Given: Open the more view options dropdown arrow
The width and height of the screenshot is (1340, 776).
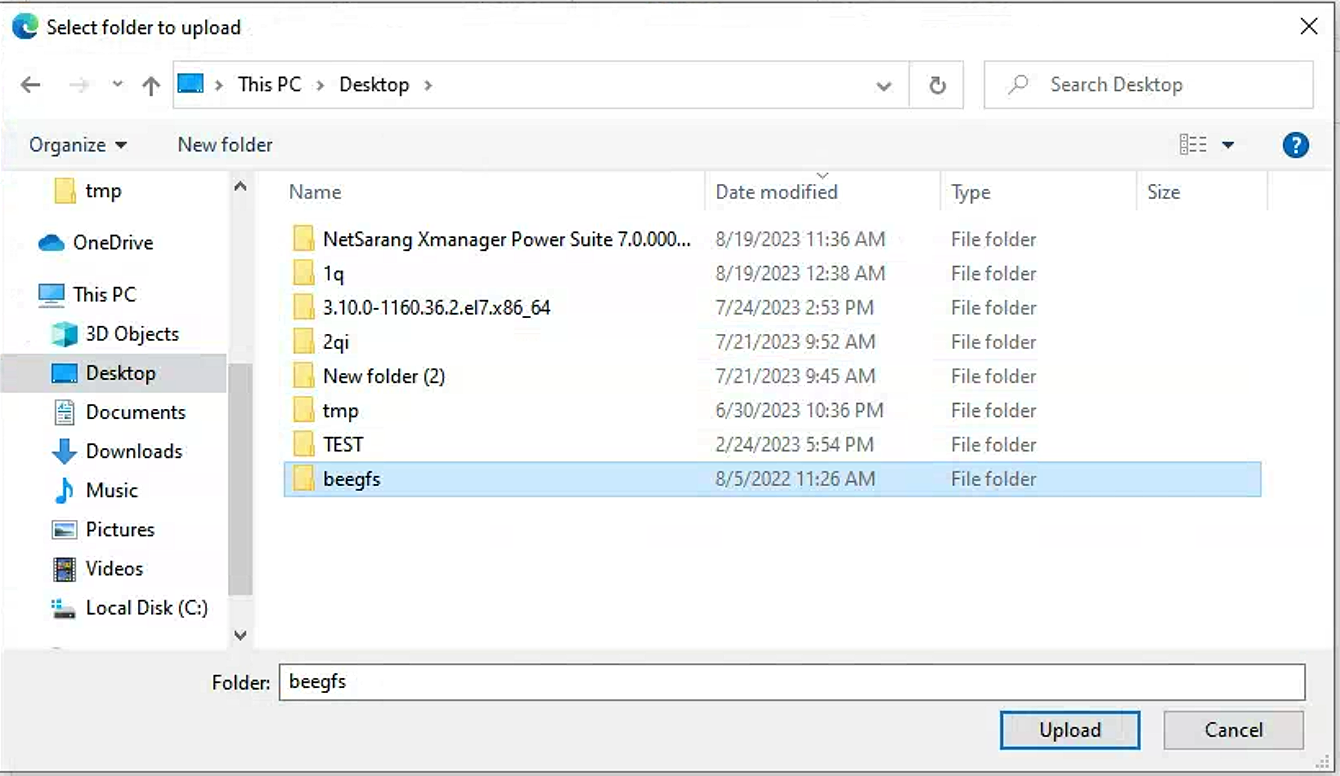Looking at the screenshot, I should (1228, 146).
